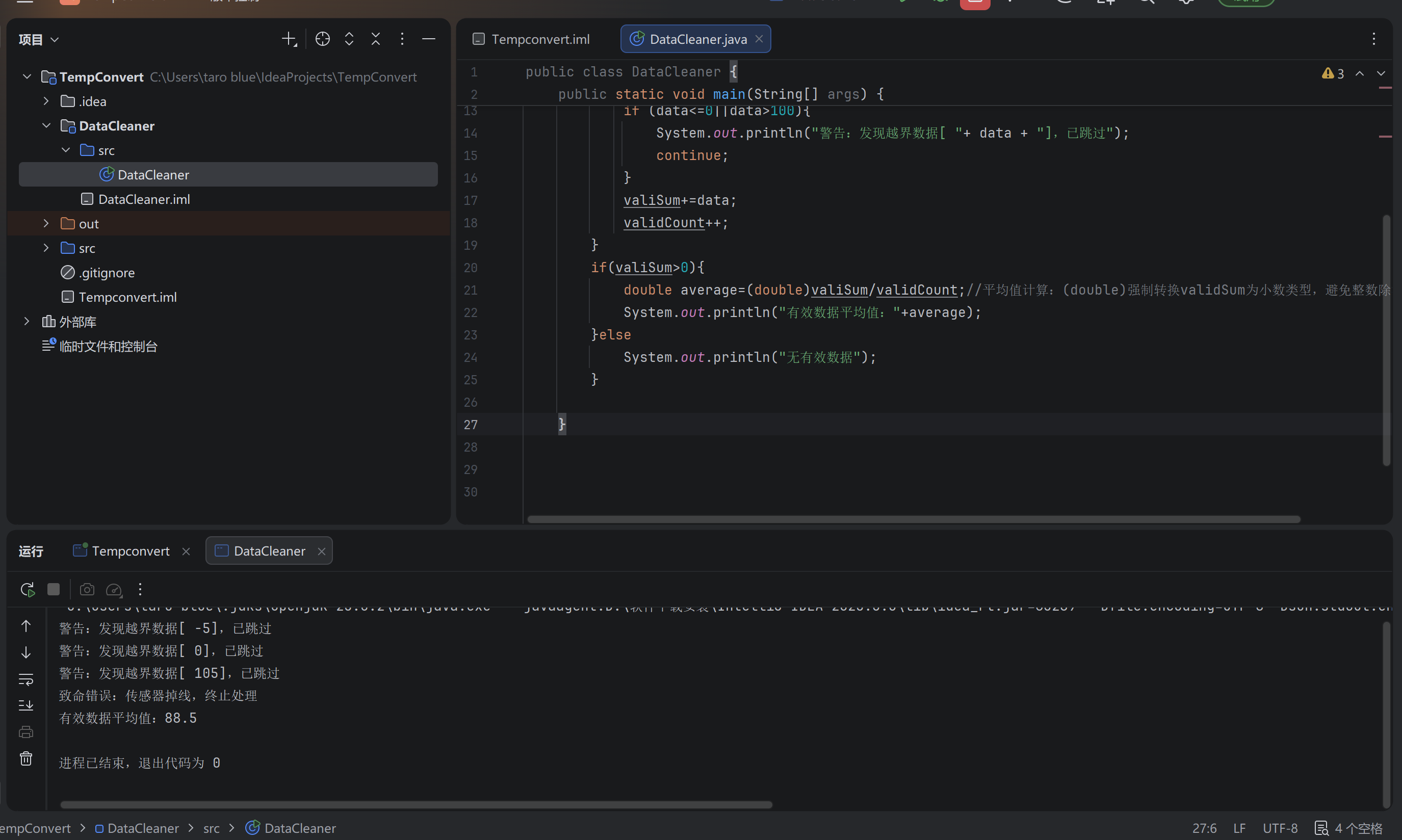Click the locate opened file crosshair icon

pos(323,39)
